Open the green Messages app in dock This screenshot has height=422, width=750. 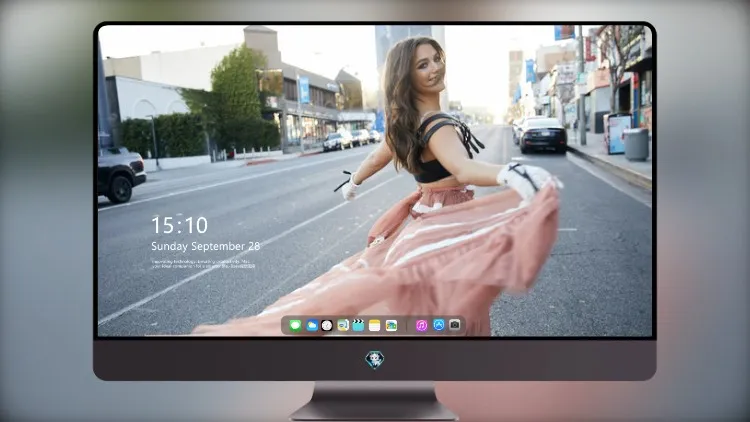(x=295, y=326)
